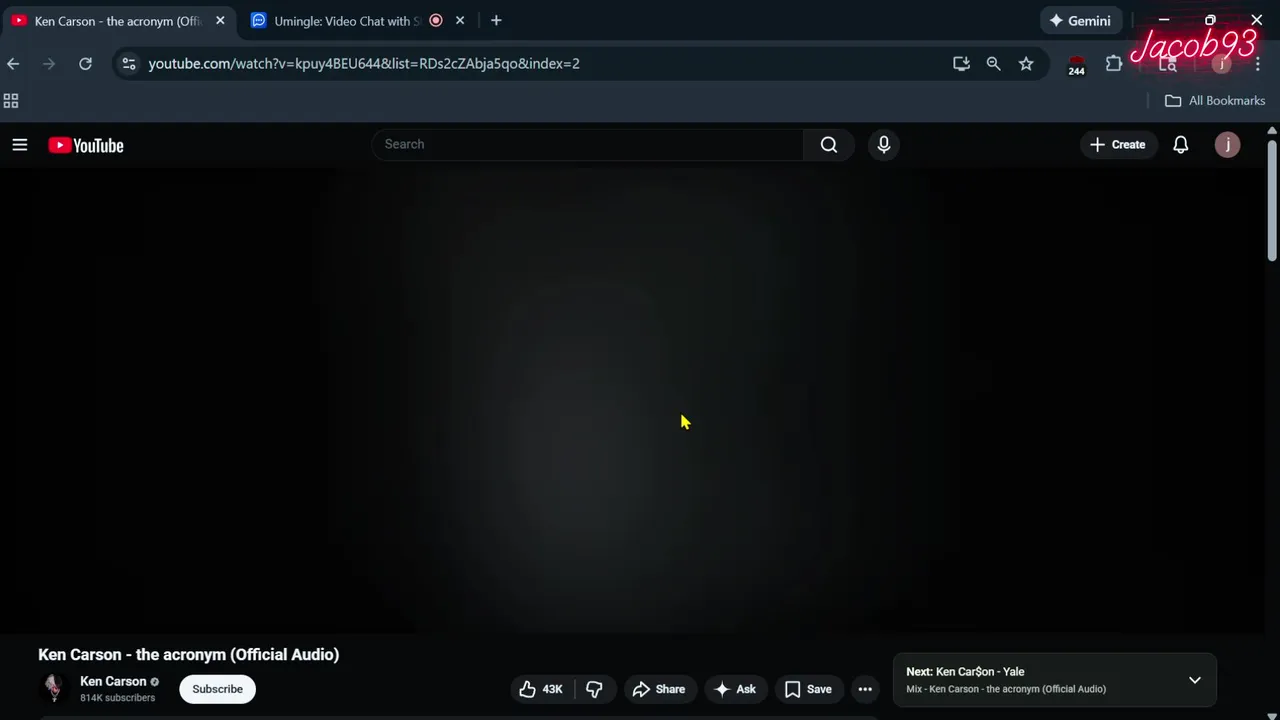Open the notifications bell
This screenshot has height=720, width=1280.
tap(1181, 145)
